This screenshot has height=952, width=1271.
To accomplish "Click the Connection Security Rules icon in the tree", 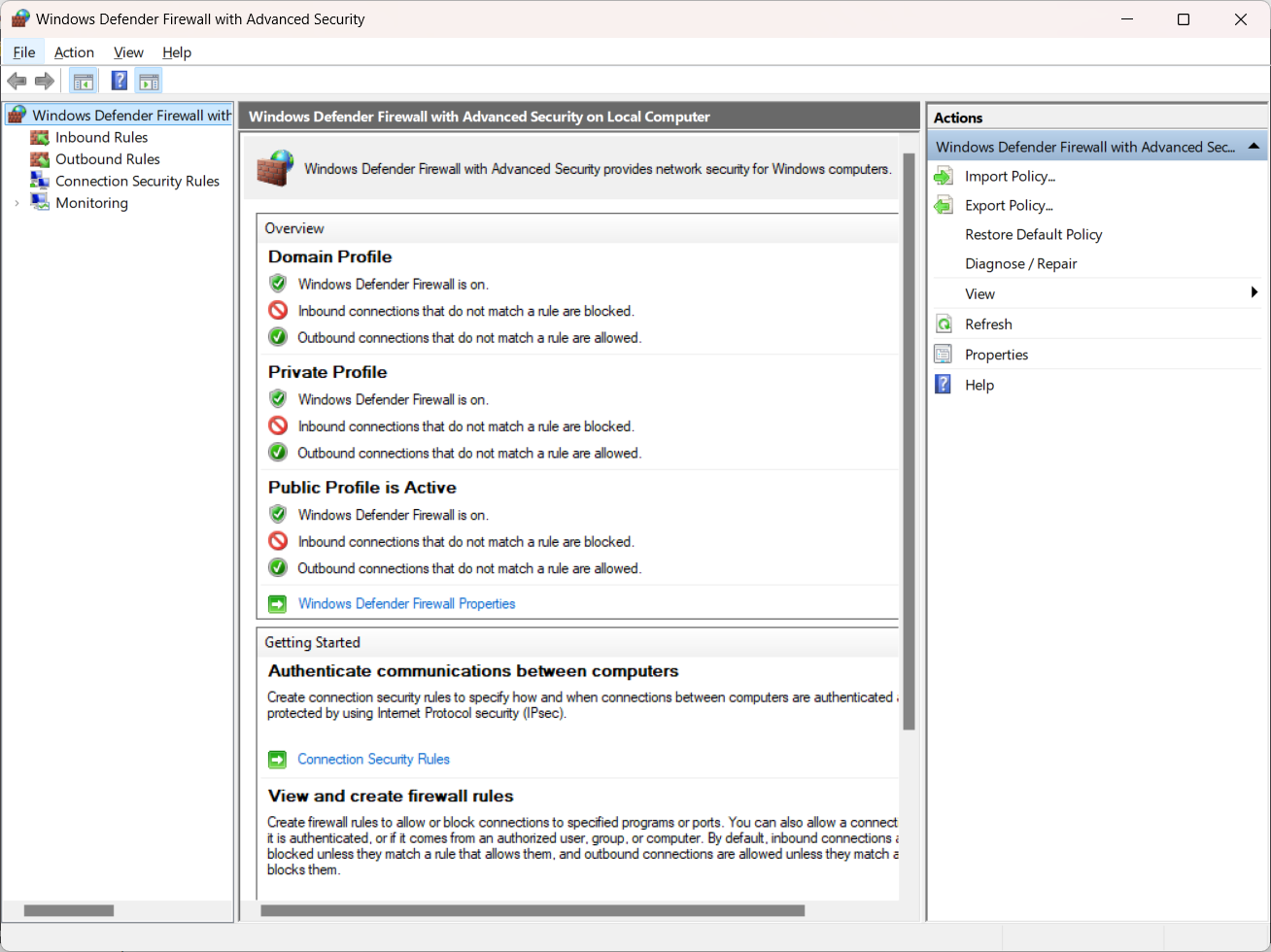I will point(40,181).
